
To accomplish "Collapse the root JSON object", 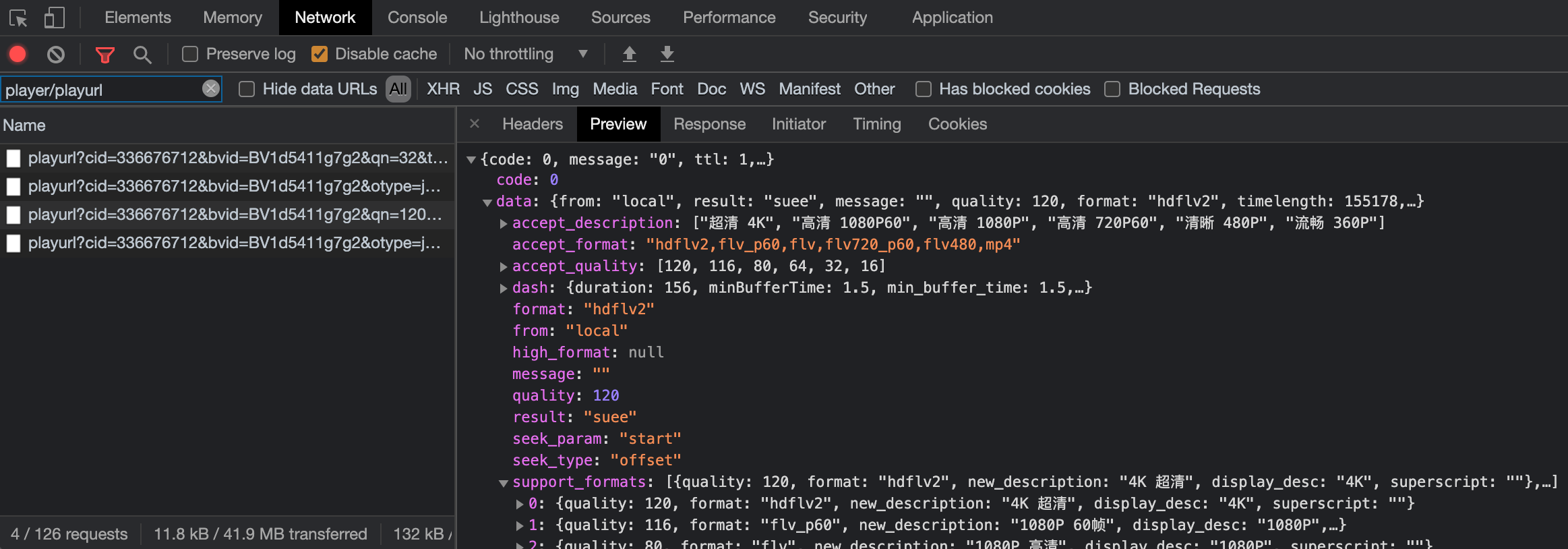I will pyautogui.click(x=471, y=160).
